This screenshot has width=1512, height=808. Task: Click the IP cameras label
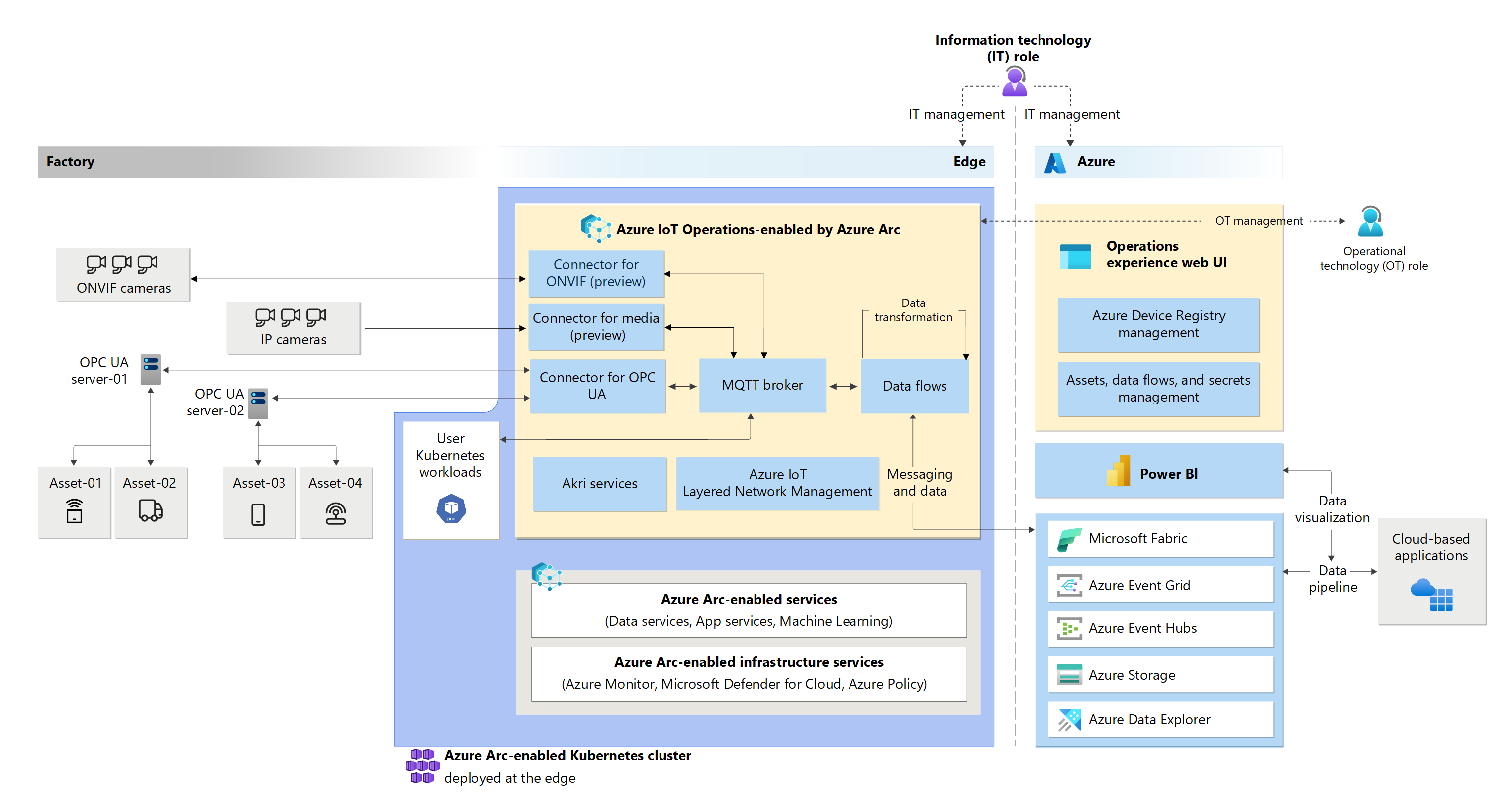293,340
